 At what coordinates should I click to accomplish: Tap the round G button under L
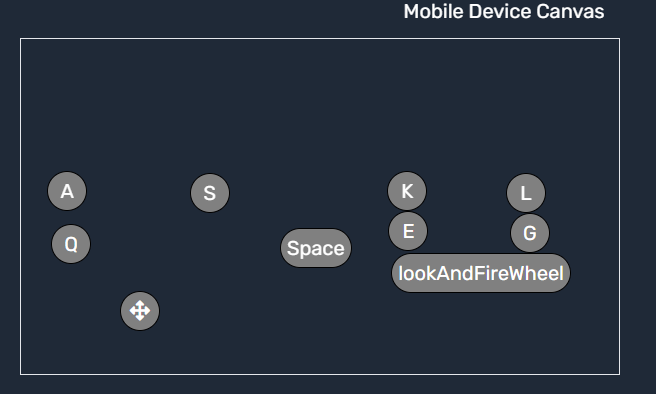tap(530, 233)
